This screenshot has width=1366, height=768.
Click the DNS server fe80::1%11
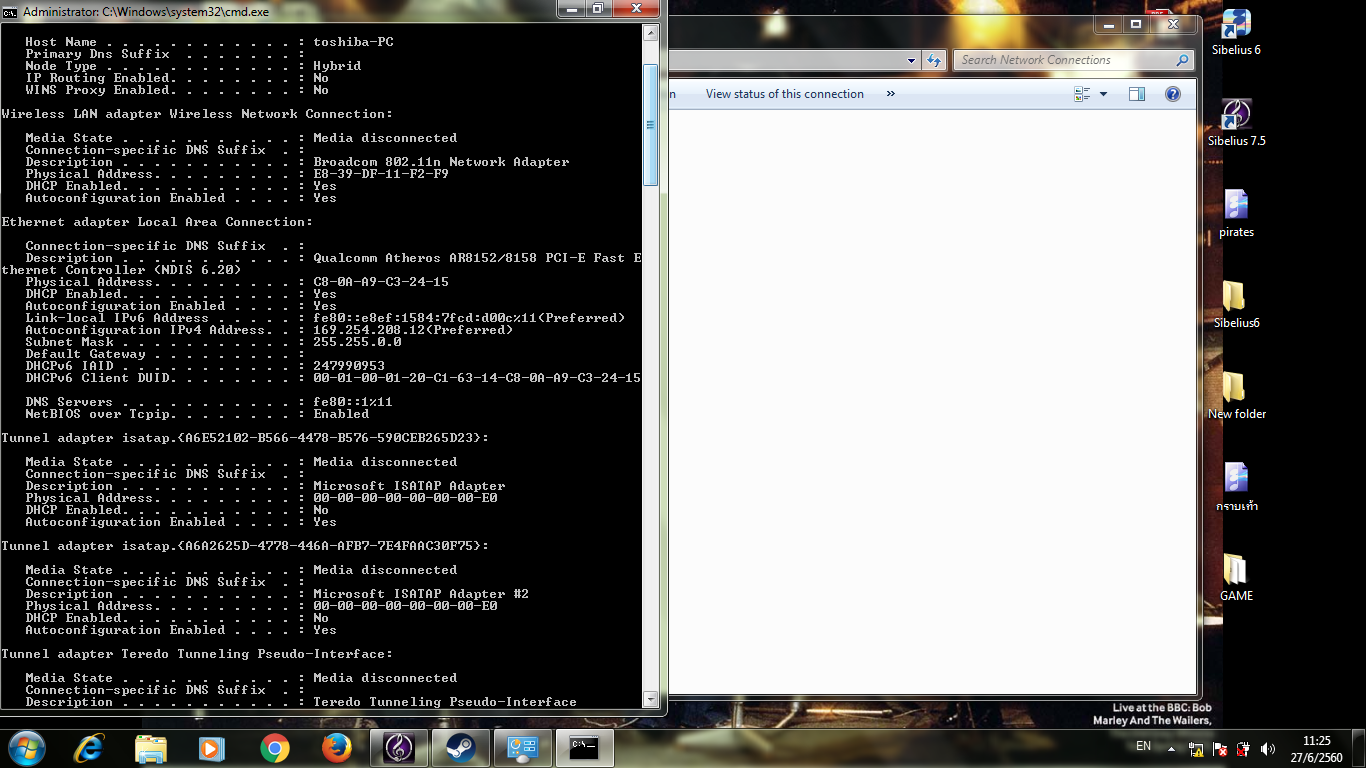coord(353,402)
